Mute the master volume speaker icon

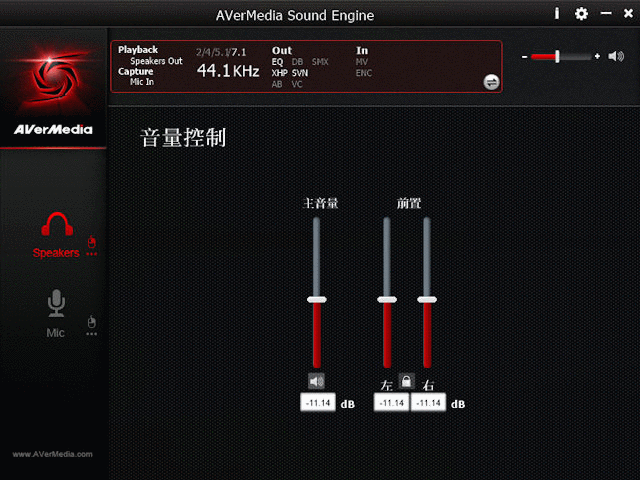pos(316,381)
